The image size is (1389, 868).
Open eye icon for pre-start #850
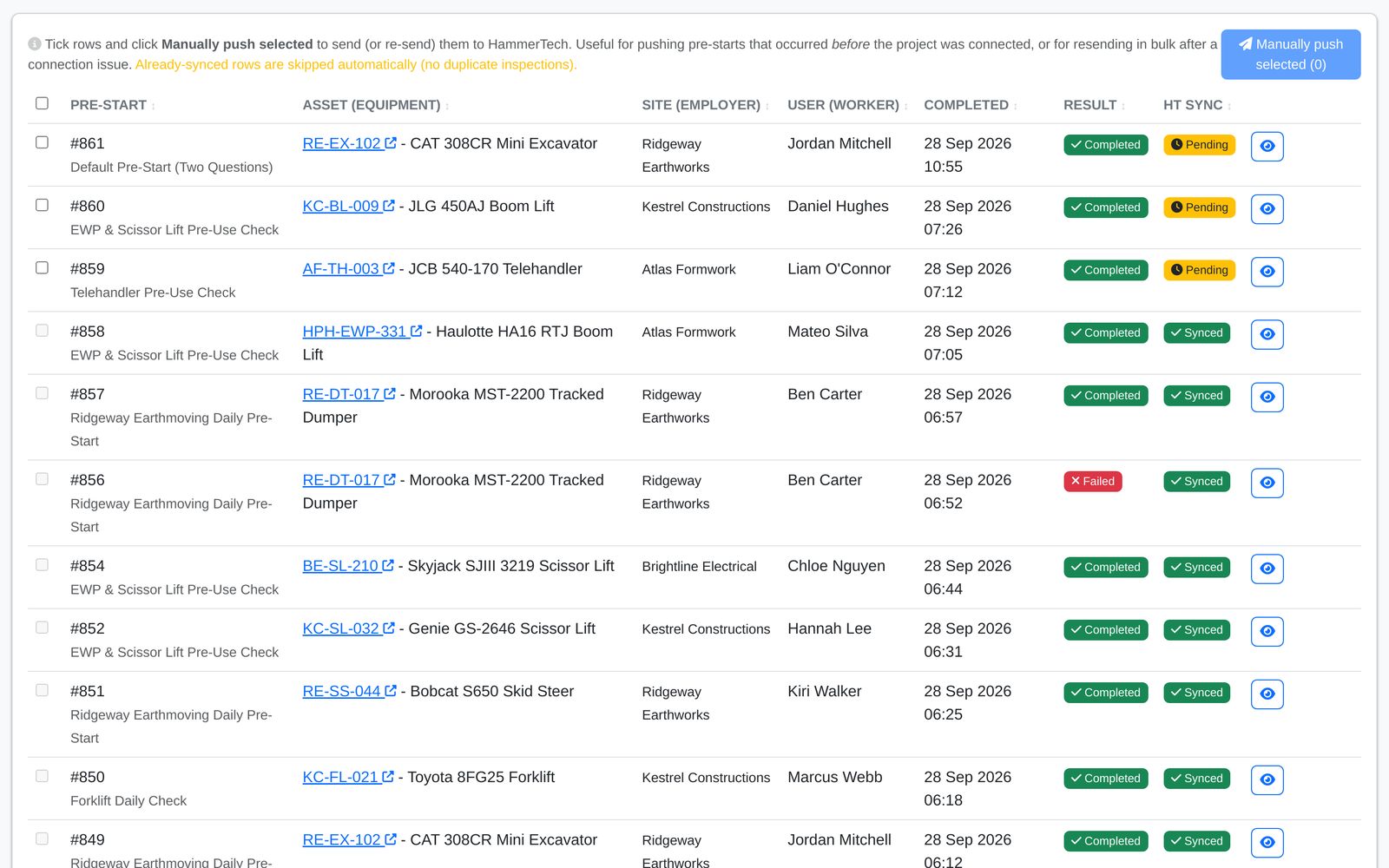[1267, 779]
